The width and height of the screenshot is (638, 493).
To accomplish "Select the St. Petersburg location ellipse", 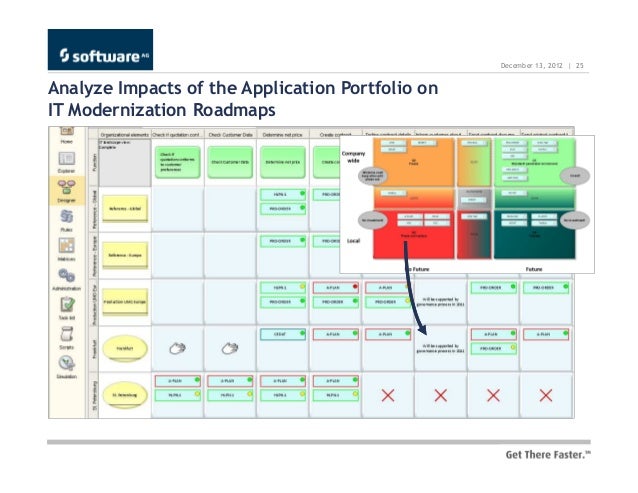I will tap(125, 395).
